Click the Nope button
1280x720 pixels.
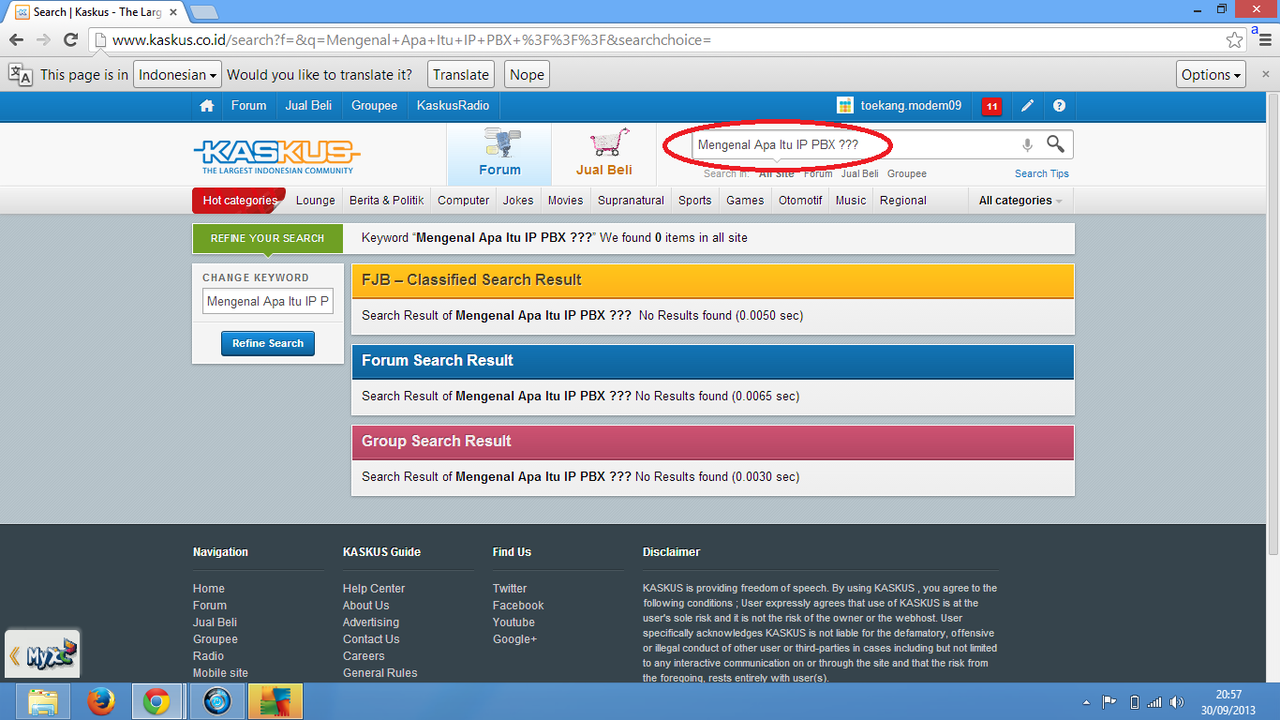click(527, 75)
